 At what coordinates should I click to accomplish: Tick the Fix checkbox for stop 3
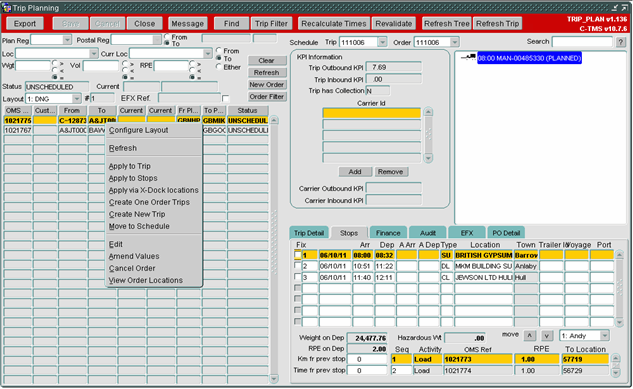(x=298, y=277)
